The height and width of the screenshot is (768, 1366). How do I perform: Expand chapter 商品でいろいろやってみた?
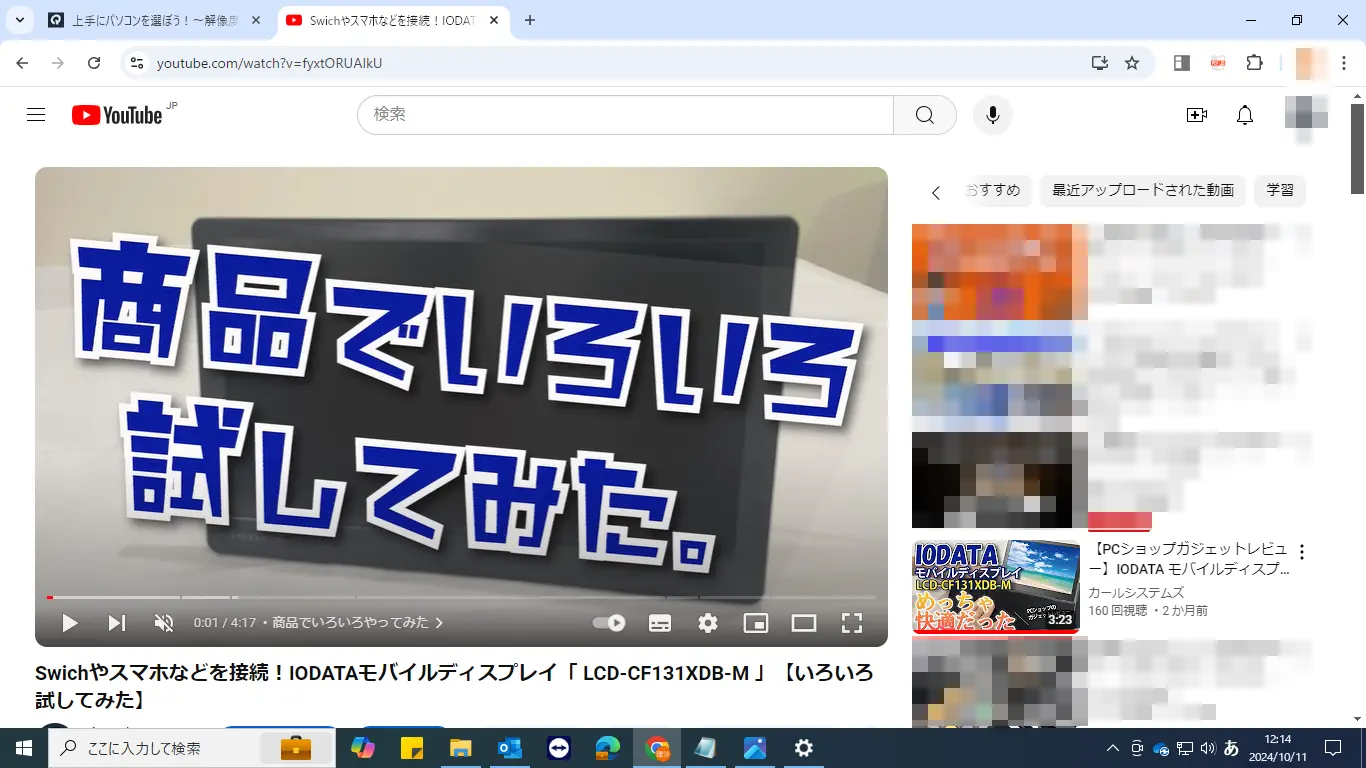(358, 623)
